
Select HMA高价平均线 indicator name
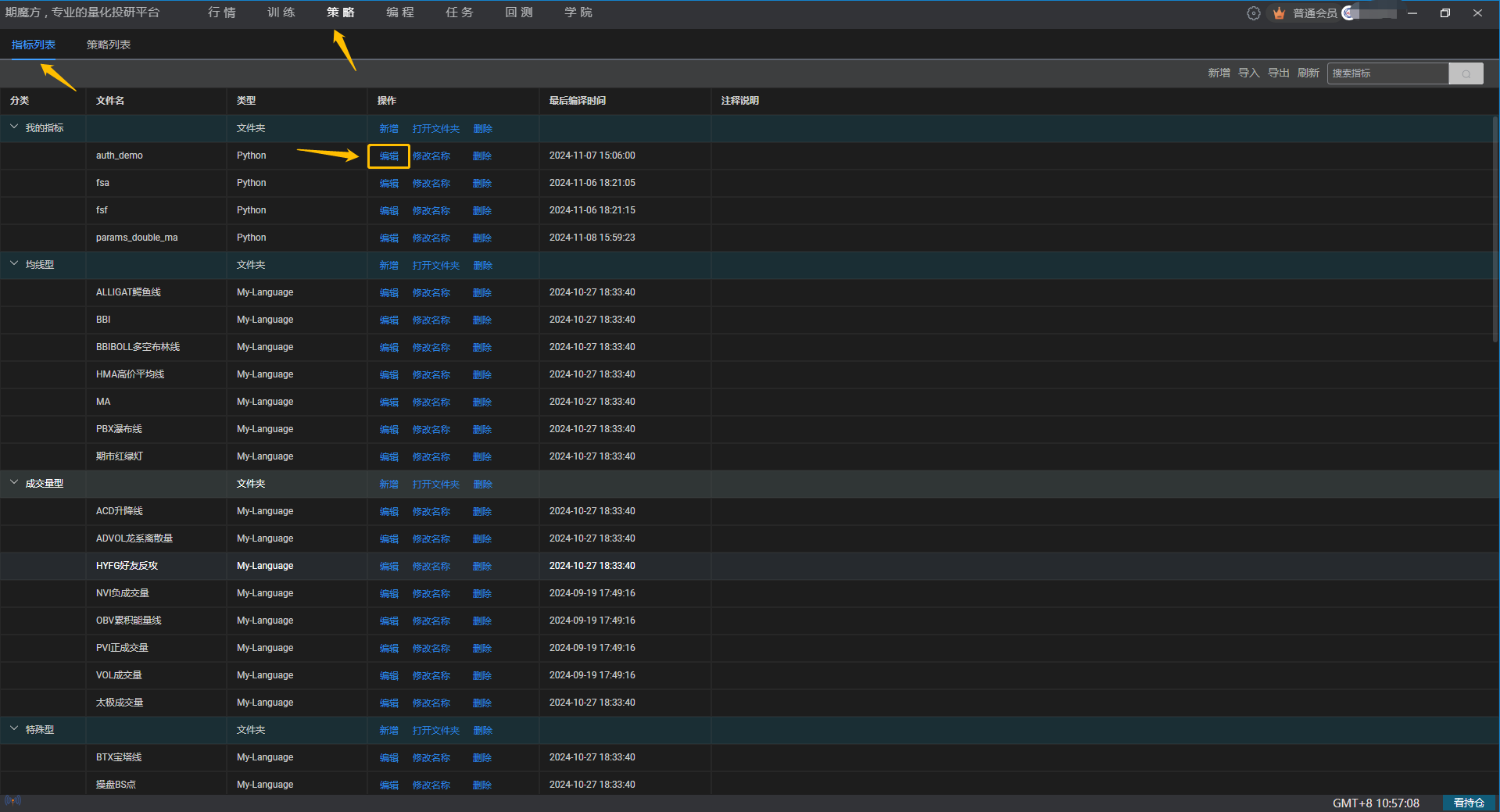[x=130, y=374]
